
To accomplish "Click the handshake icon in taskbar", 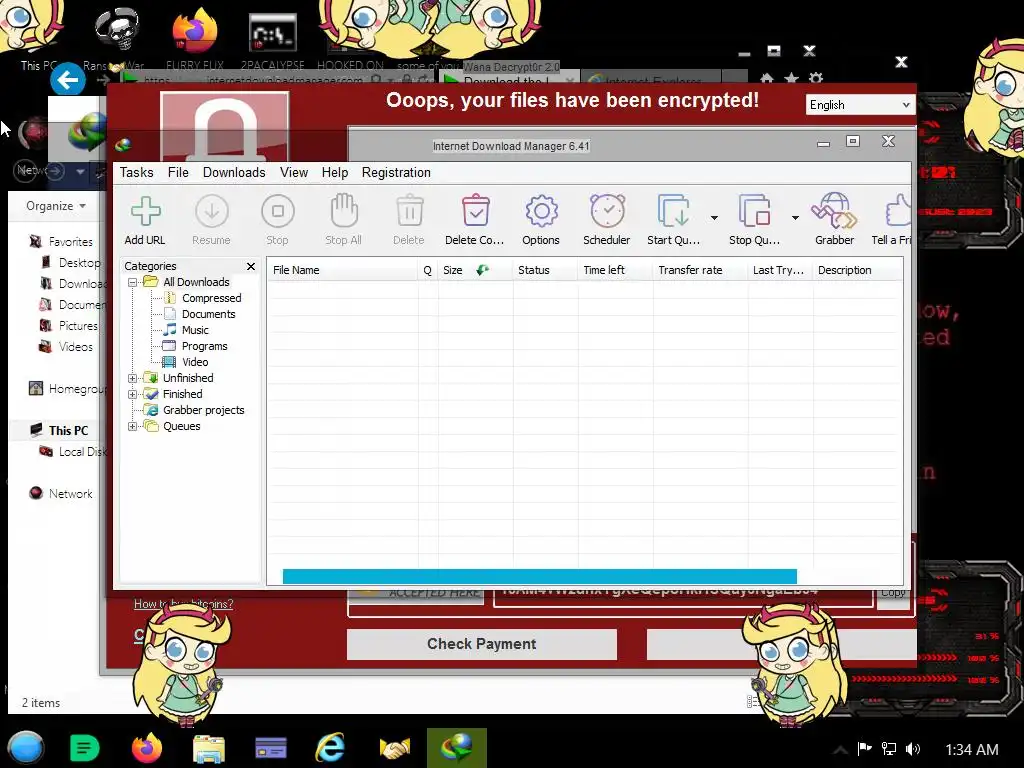I will pyautogui.click(x=394, y=748).
